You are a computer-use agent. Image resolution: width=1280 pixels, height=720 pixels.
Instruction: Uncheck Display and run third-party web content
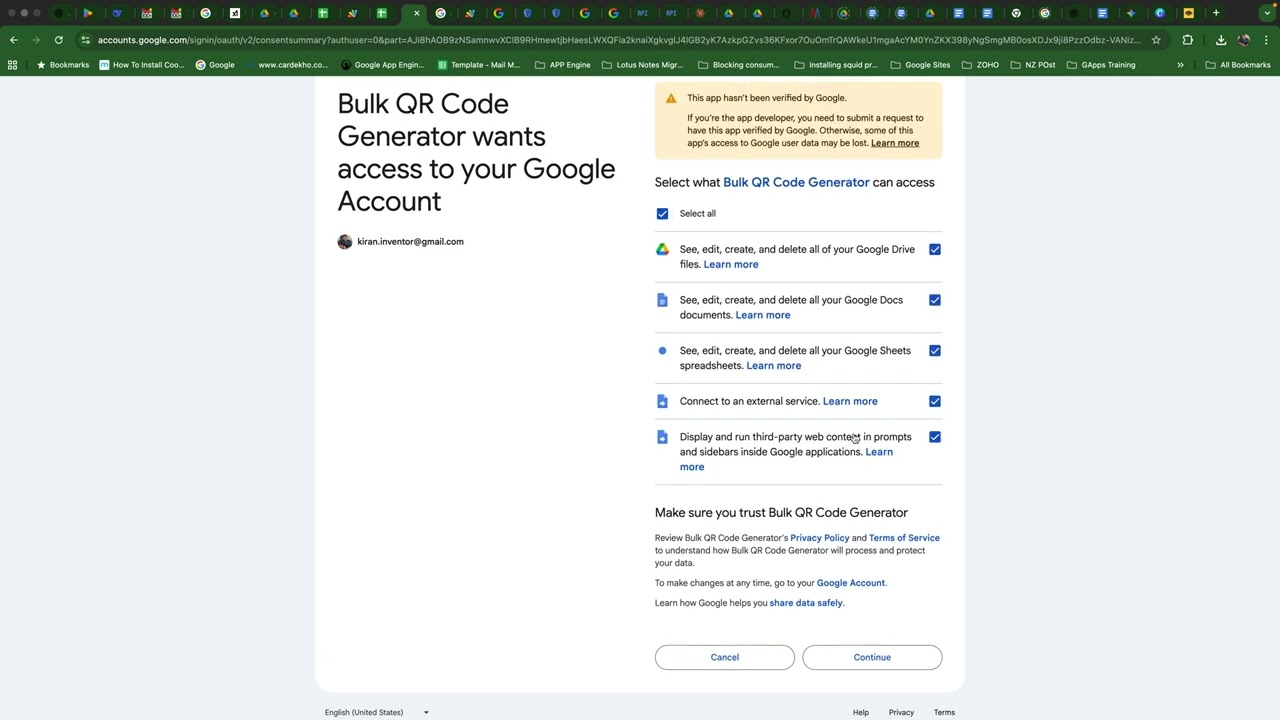pyautogui.click(x=935, y=437)
